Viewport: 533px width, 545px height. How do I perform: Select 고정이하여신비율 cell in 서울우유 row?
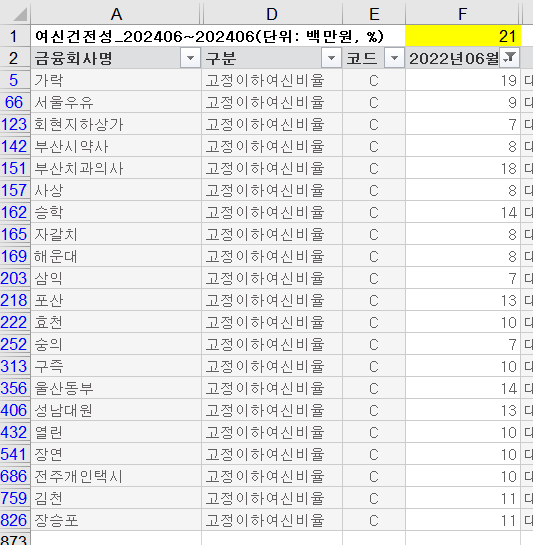272,102
